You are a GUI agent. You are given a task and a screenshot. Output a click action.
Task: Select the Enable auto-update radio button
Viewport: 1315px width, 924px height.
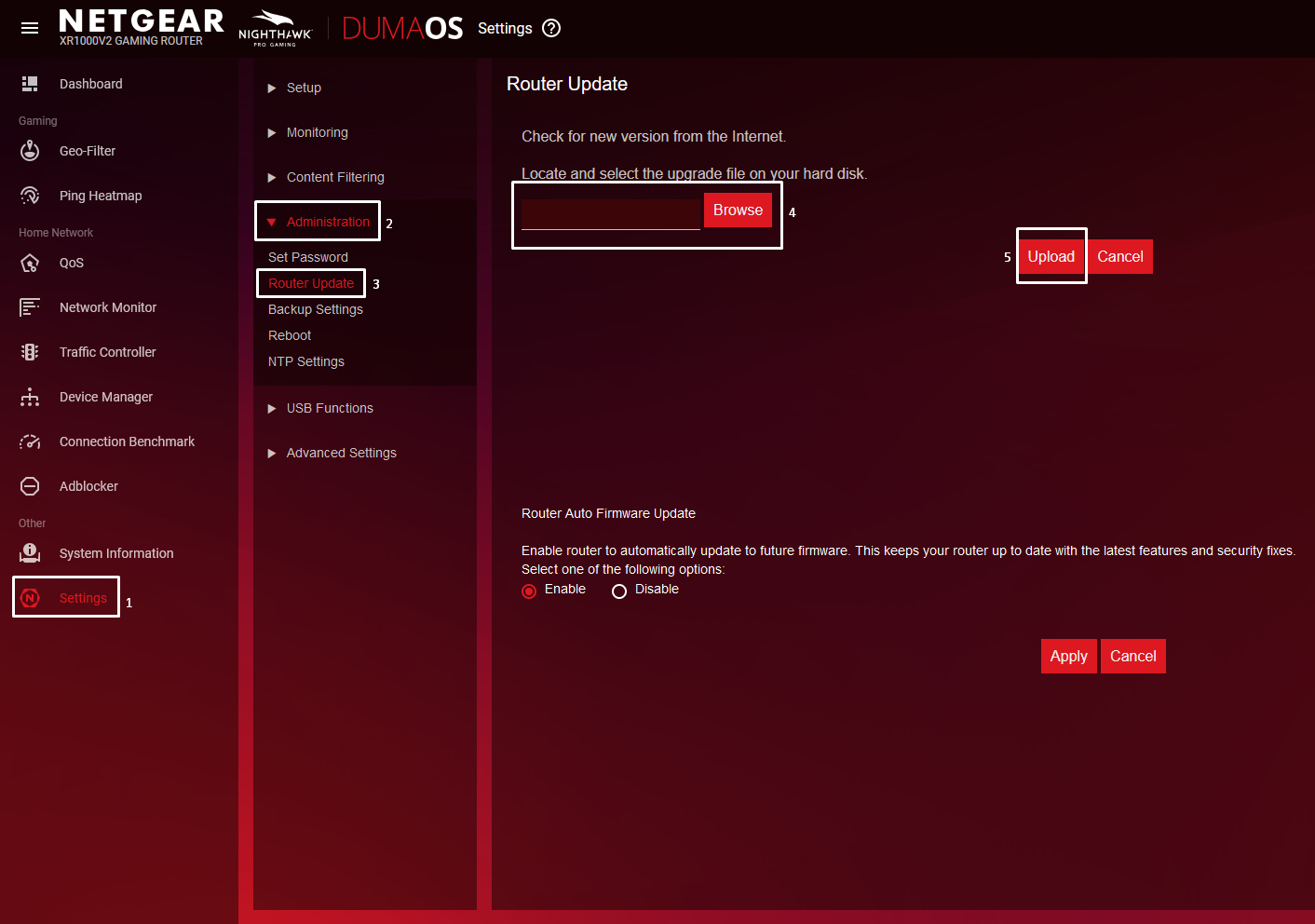[529, 591]
